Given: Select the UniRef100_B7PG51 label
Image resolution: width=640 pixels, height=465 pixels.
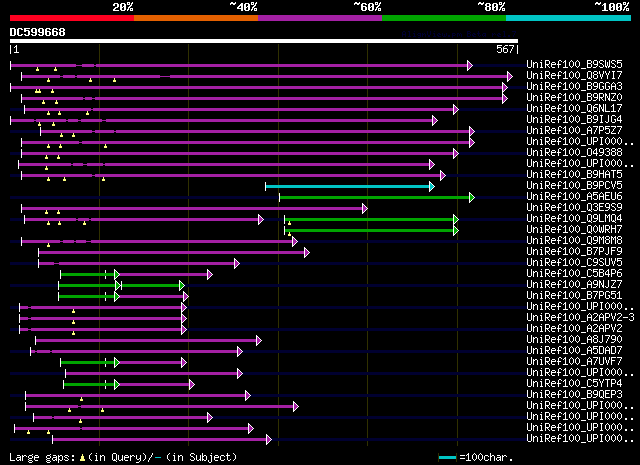Looking at the screenshot, I should point(574,296).
